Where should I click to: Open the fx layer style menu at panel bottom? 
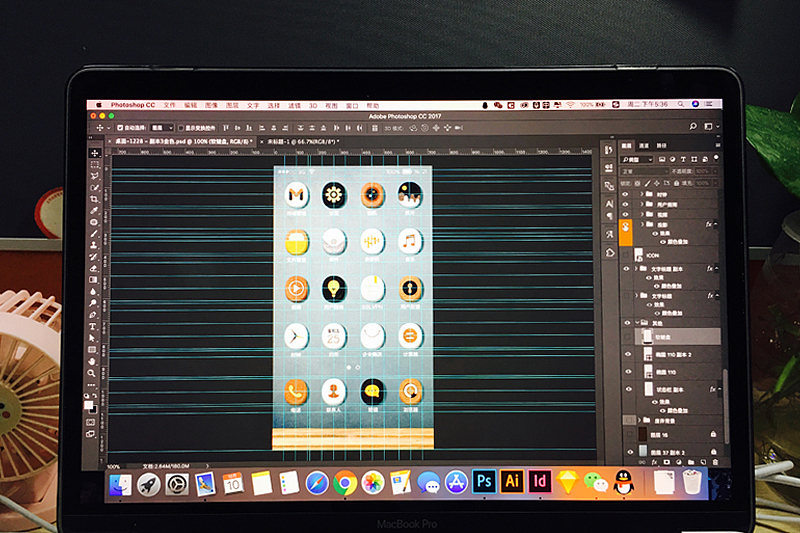tap(655, 462)
